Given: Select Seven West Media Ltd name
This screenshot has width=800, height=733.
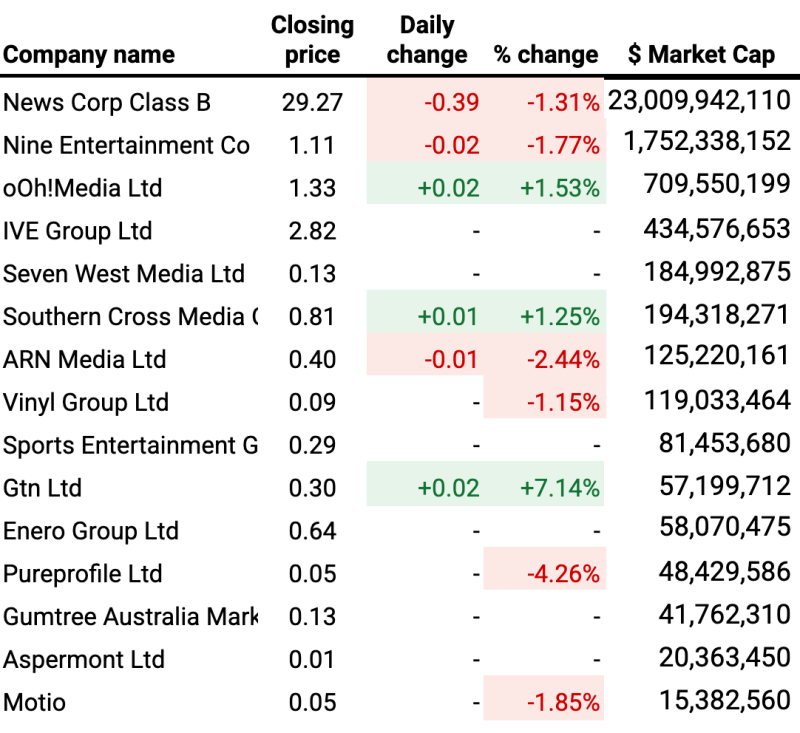Looking at the screenshot, I should pyautogui.click(x=124, y=274).
